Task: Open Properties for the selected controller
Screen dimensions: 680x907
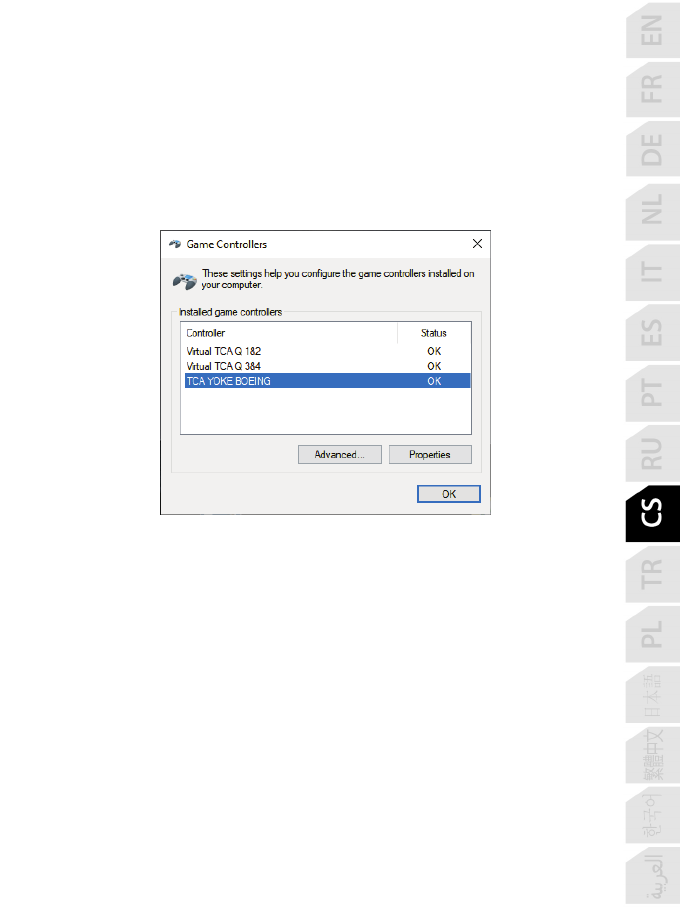Action: tap(430, 455)
